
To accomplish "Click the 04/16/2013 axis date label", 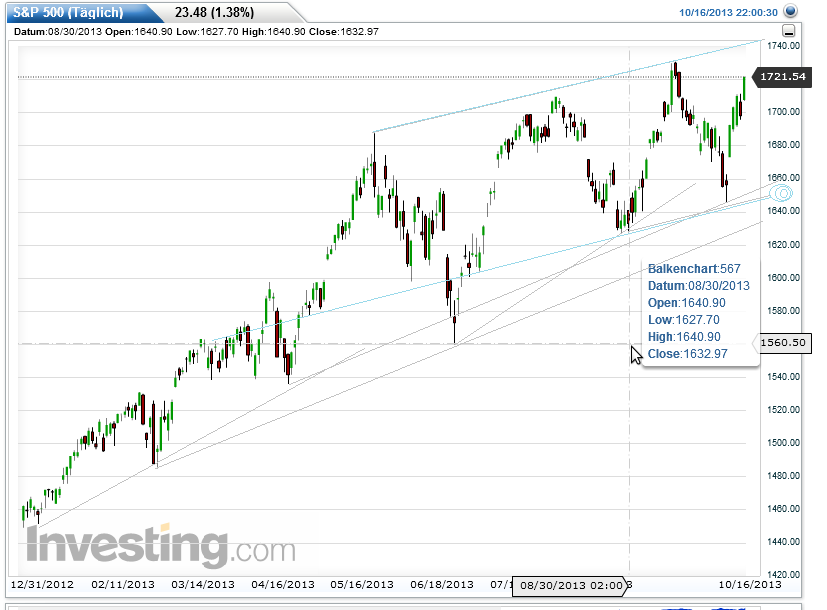I will (x=283, y=585).
